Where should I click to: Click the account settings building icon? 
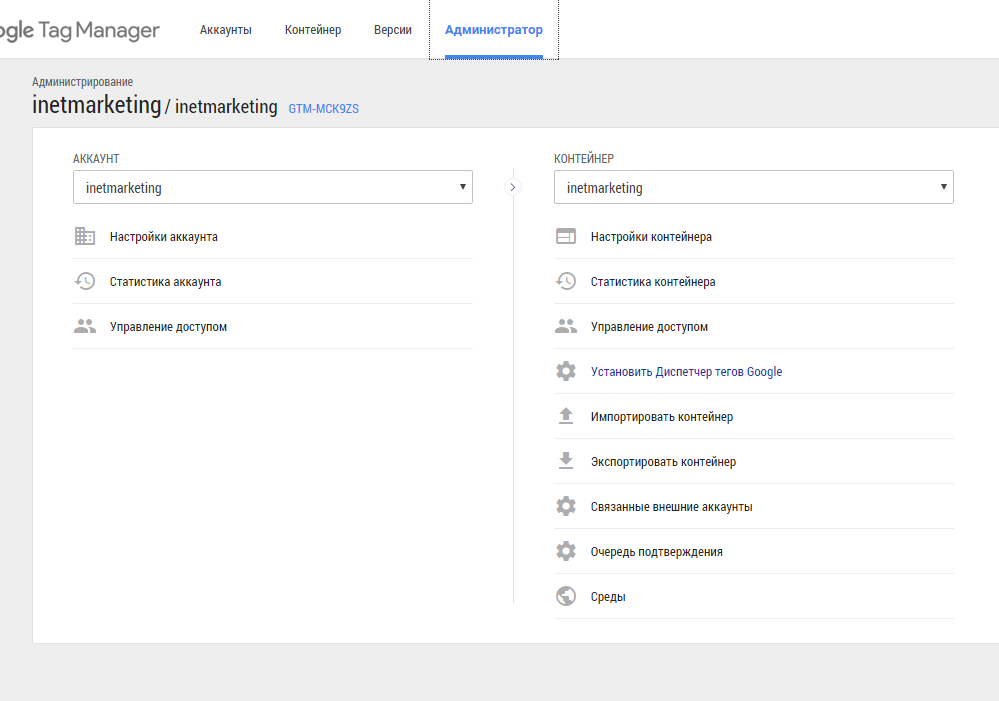coord(85,236)
